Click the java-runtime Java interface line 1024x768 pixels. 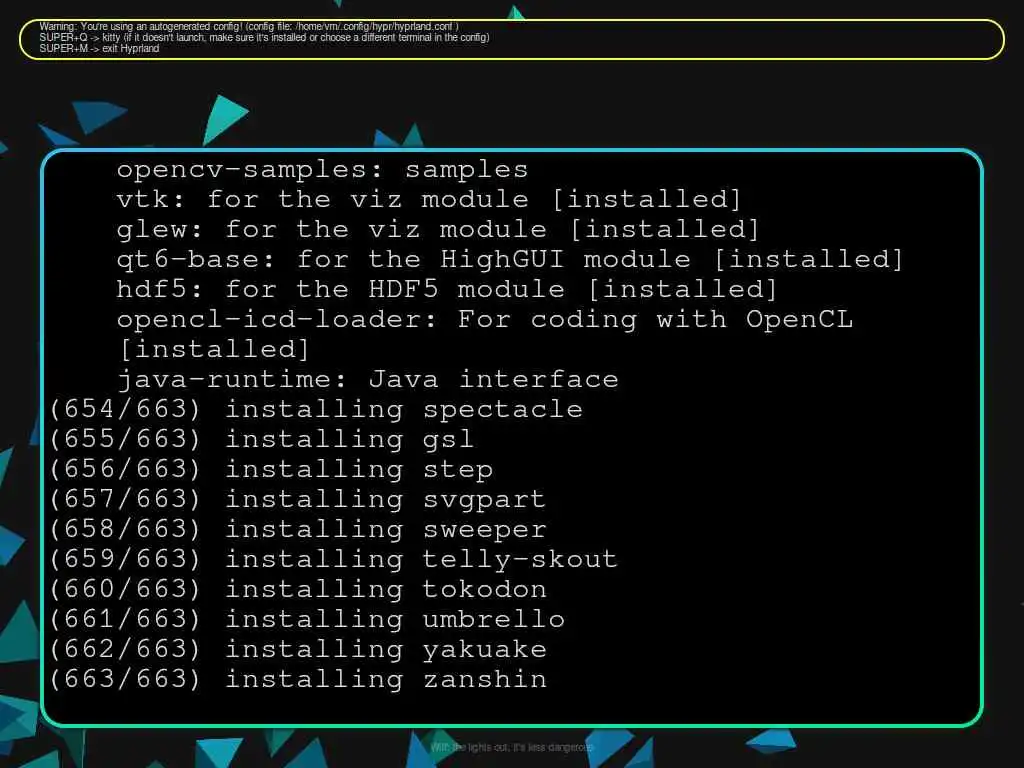[x=368, y=380]
